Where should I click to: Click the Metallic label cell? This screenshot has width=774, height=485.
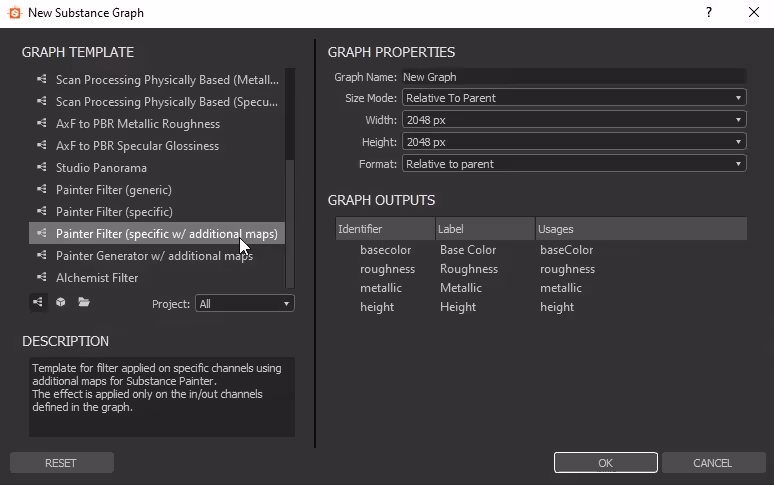click(x=461, y=288)
